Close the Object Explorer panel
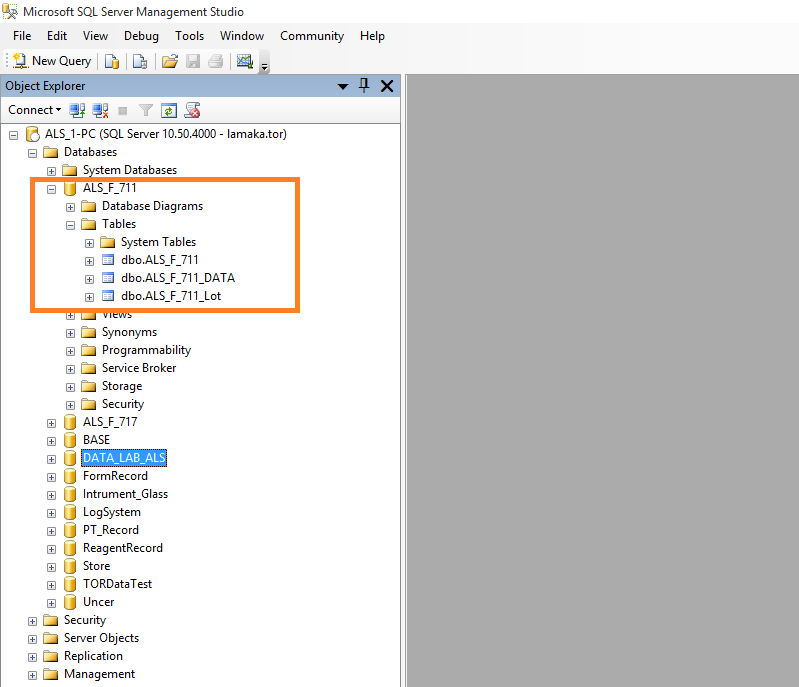This screenshot has width=799, height=687. pos(387,86)
